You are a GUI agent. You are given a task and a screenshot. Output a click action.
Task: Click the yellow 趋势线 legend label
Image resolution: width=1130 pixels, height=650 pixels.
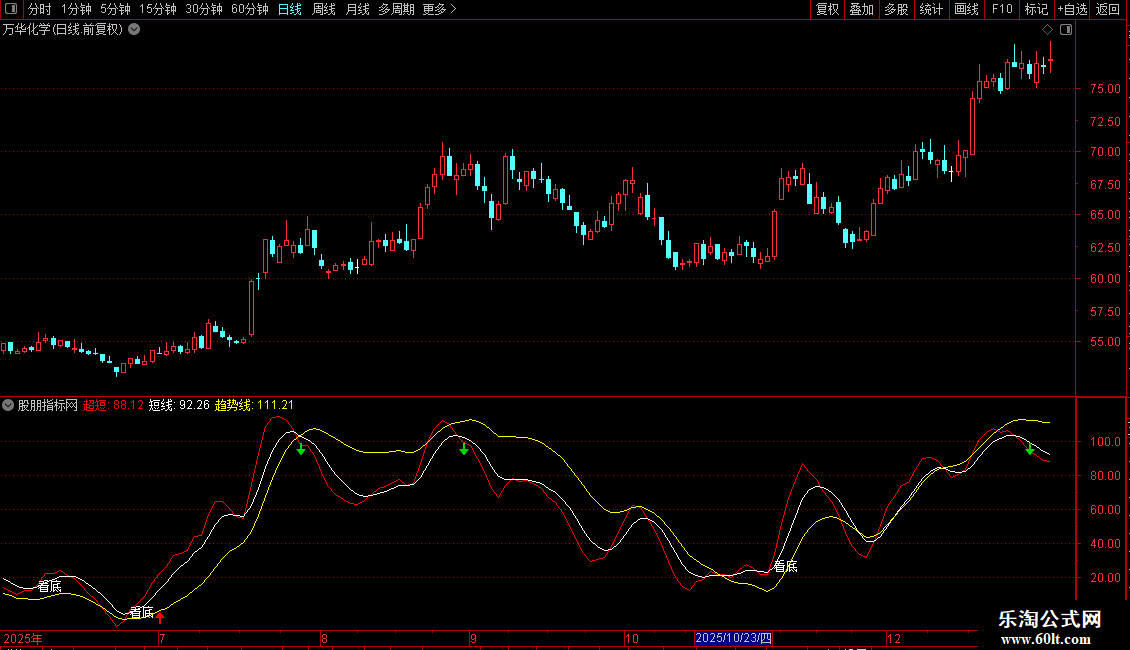click(234, 405)
